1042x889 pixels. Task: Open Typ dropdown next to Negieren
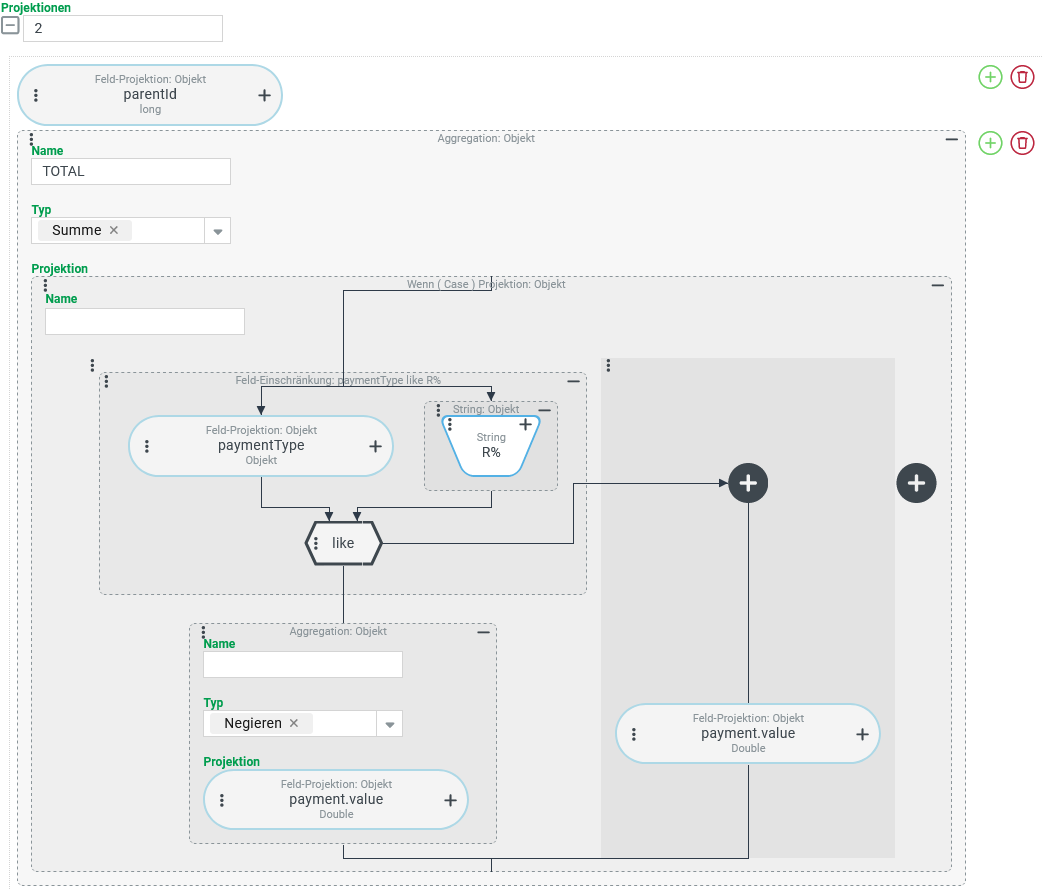pyautogui.click(x=389, y=724)
